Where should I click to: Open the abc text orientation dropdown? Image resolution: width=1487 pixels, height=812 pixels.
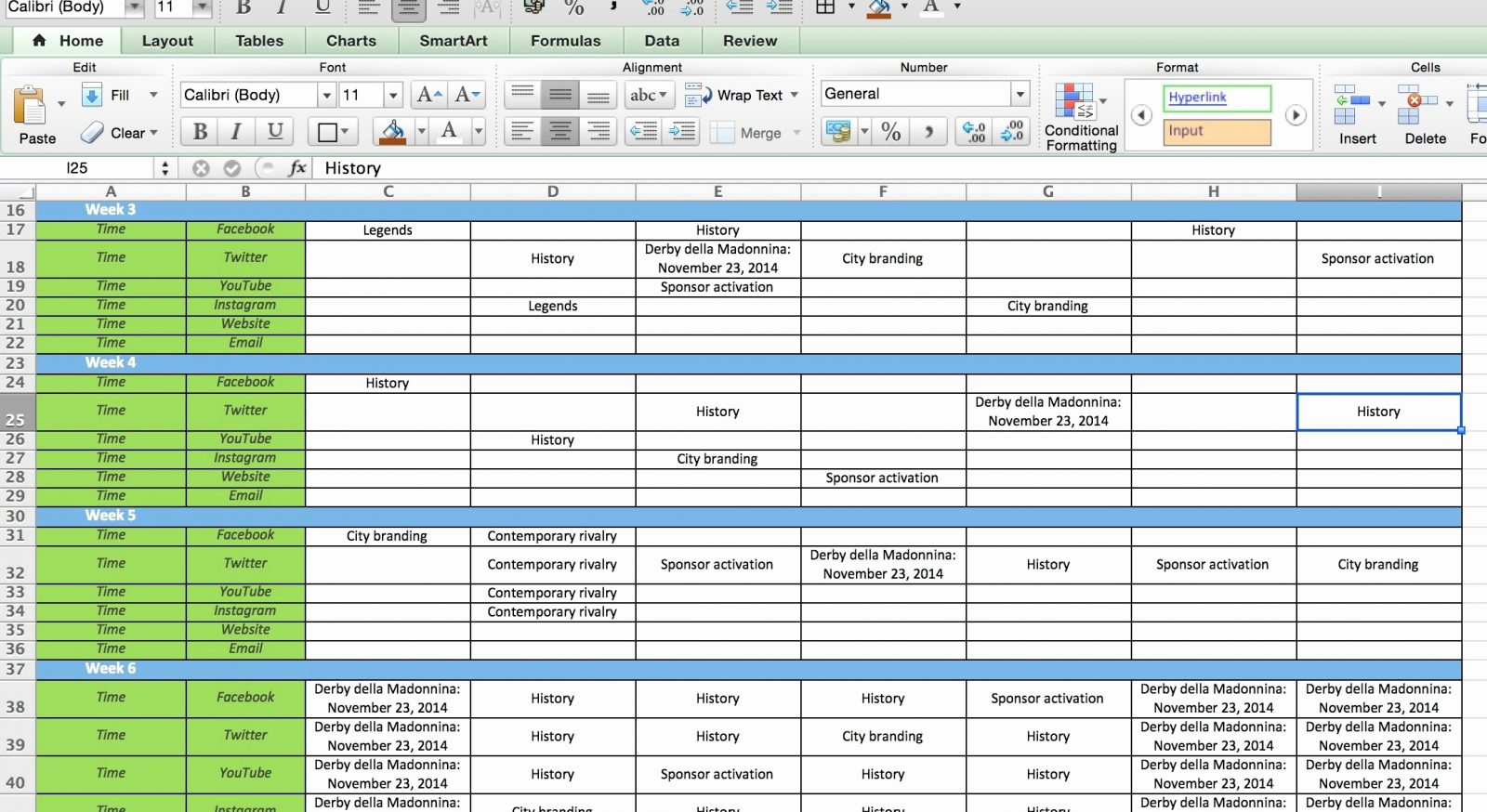coord(649,95)
